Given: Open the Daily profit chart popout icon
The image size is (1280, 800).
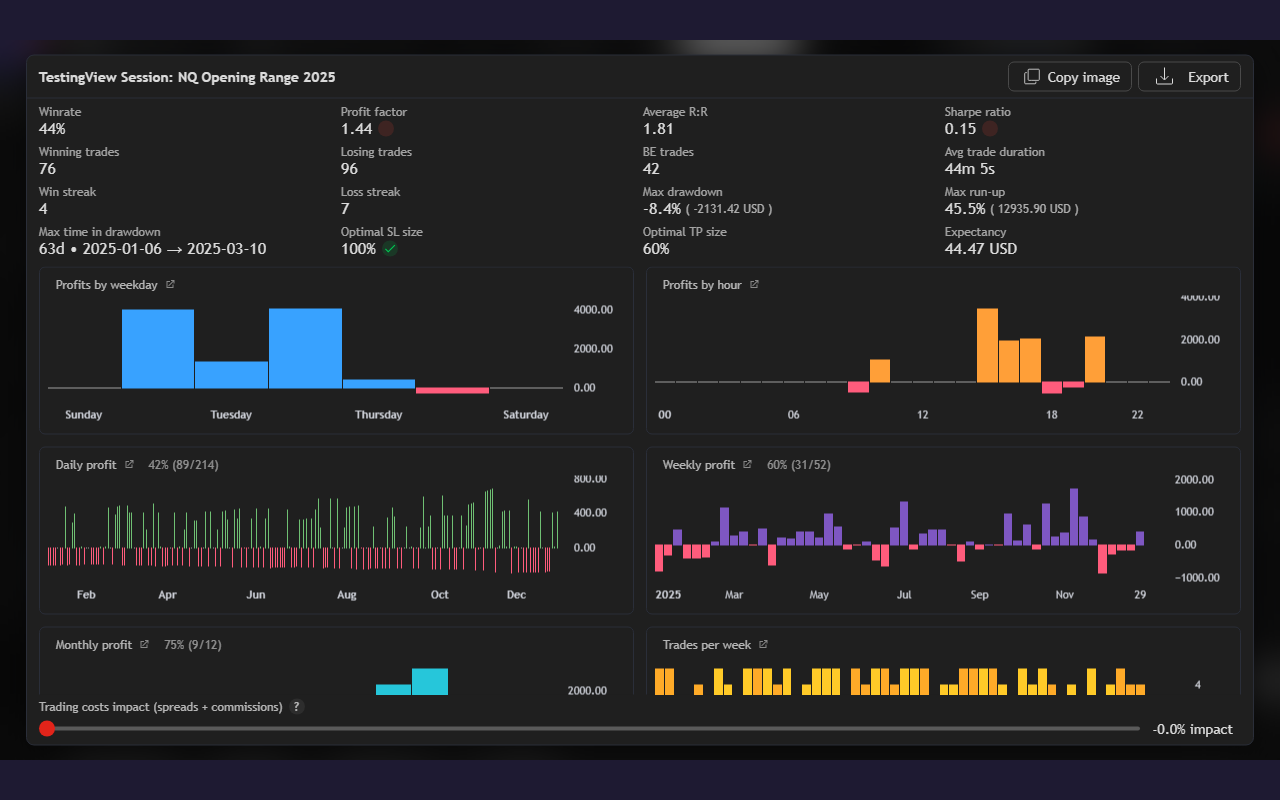Looking at the screenshot, I should (x=129, y=465).
